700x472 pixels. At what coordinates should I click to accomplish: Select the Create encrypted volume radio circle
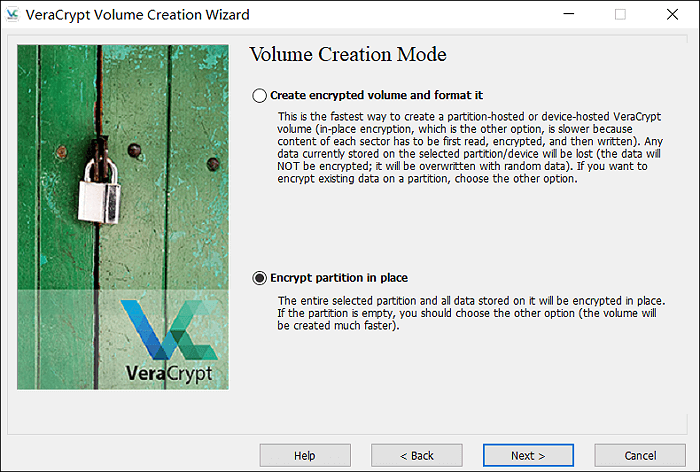[260, 96]
